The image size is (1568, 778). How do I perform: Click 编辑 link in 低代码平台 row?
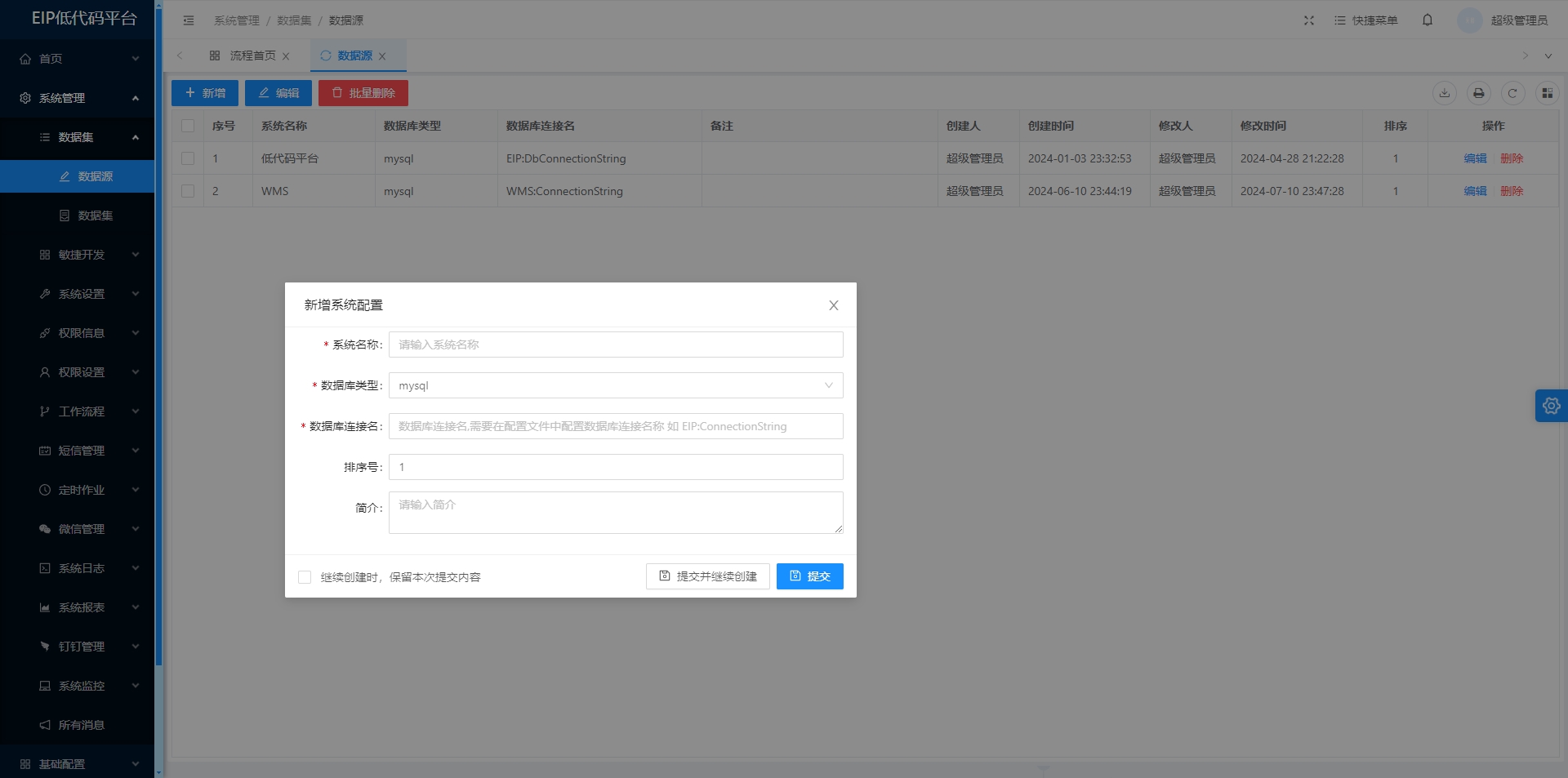pyautogui.click(x=1475, y=158)
